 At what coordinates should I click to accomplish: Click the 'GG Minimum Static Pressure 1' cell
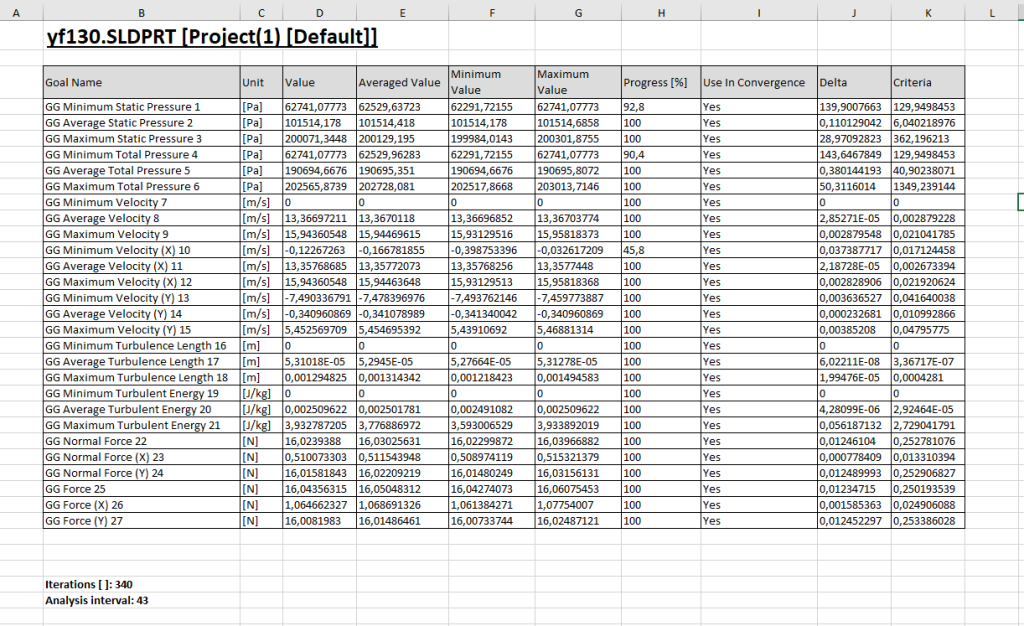pos(142,107)
